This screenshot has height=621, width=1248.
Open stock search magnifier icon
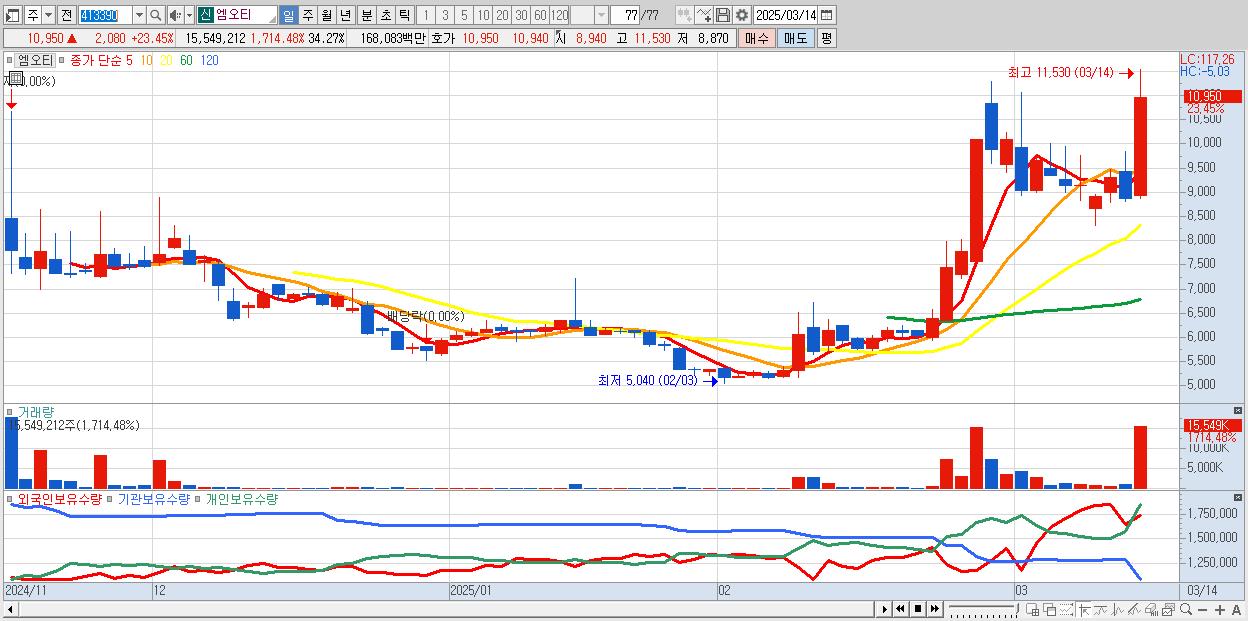coord(157,15)
